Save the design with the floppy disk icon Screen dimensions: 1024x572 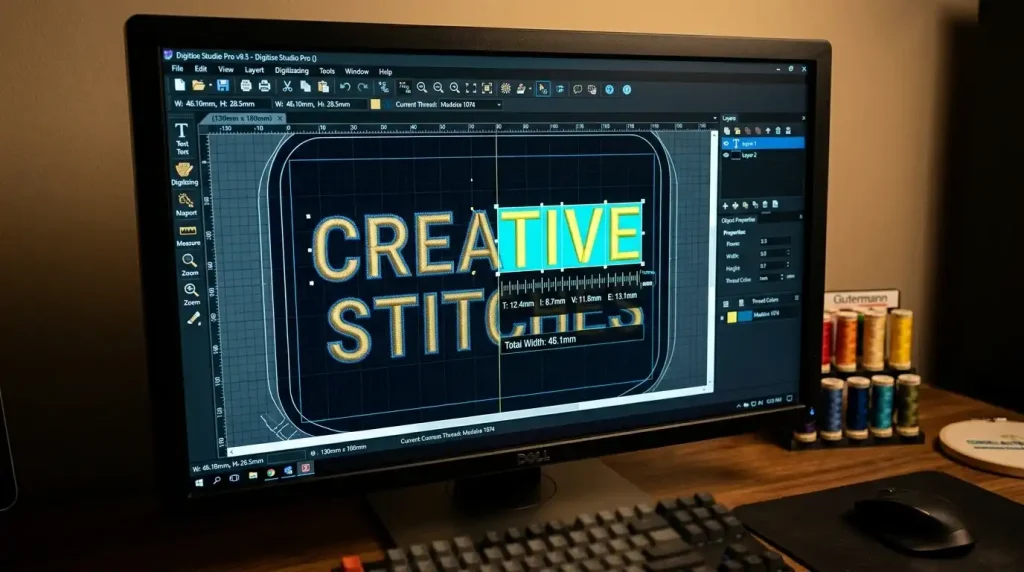223,86
